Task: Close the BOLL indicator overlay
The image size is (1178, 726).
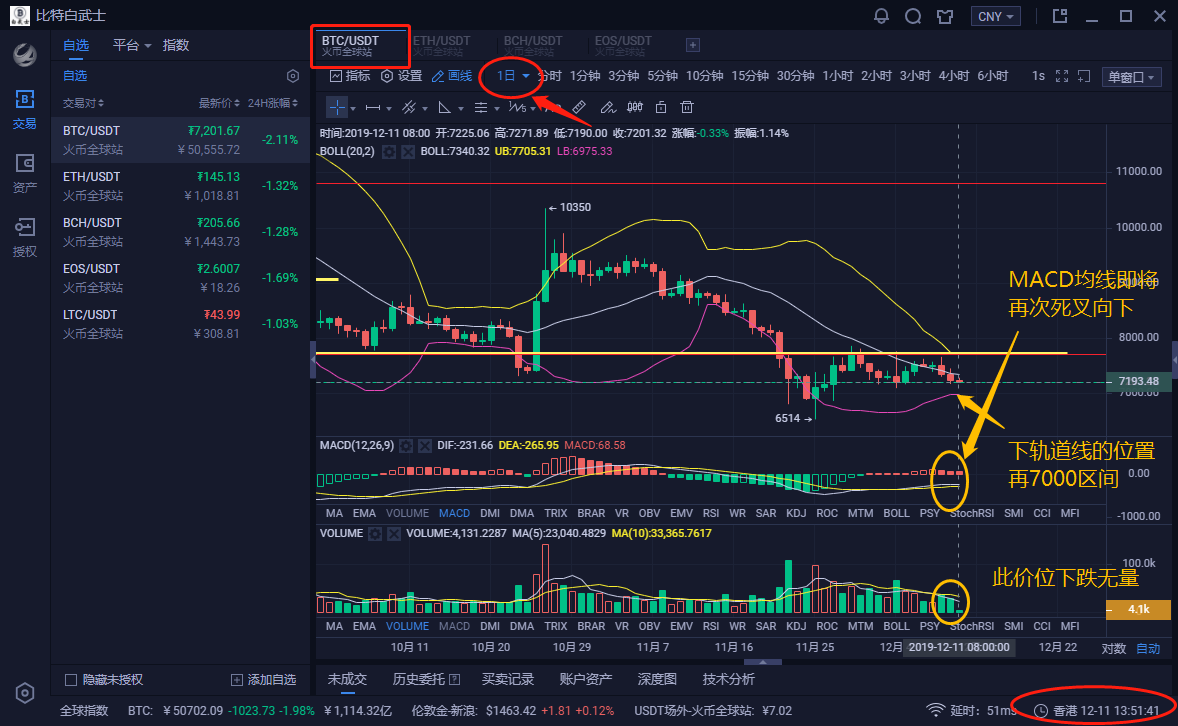Action: [408, 151]
